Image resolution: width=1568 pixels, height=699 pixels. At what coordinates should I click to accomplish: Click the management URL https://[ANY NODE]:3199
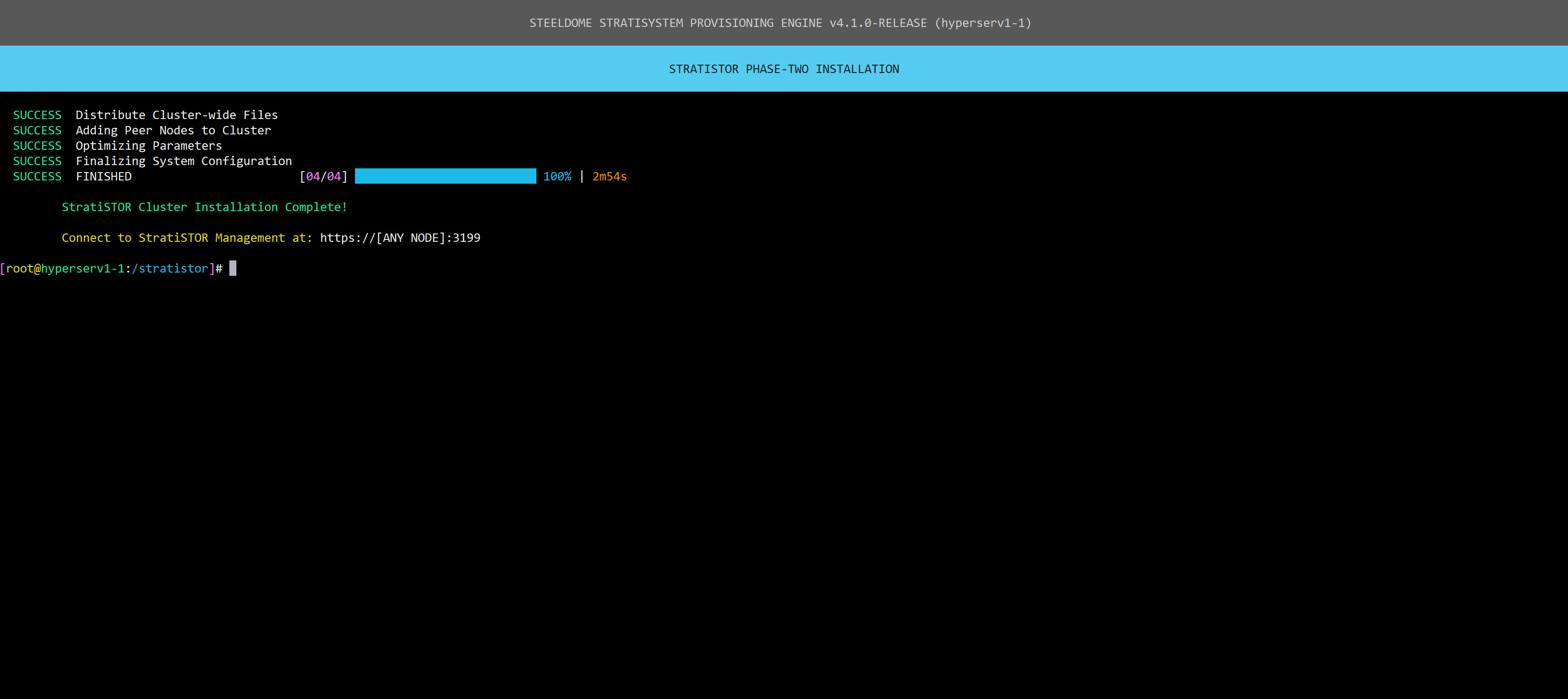(400, 238)
